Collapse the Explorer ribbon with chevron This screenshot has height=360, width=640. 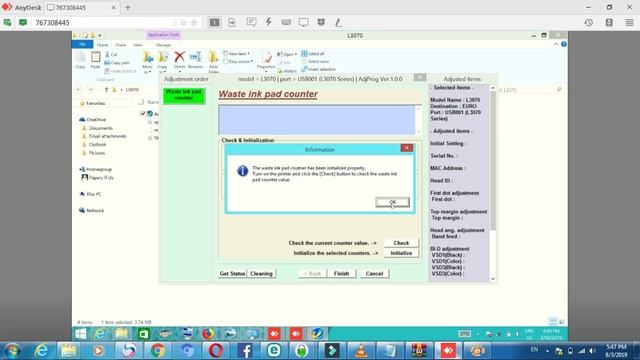(556, 44)
